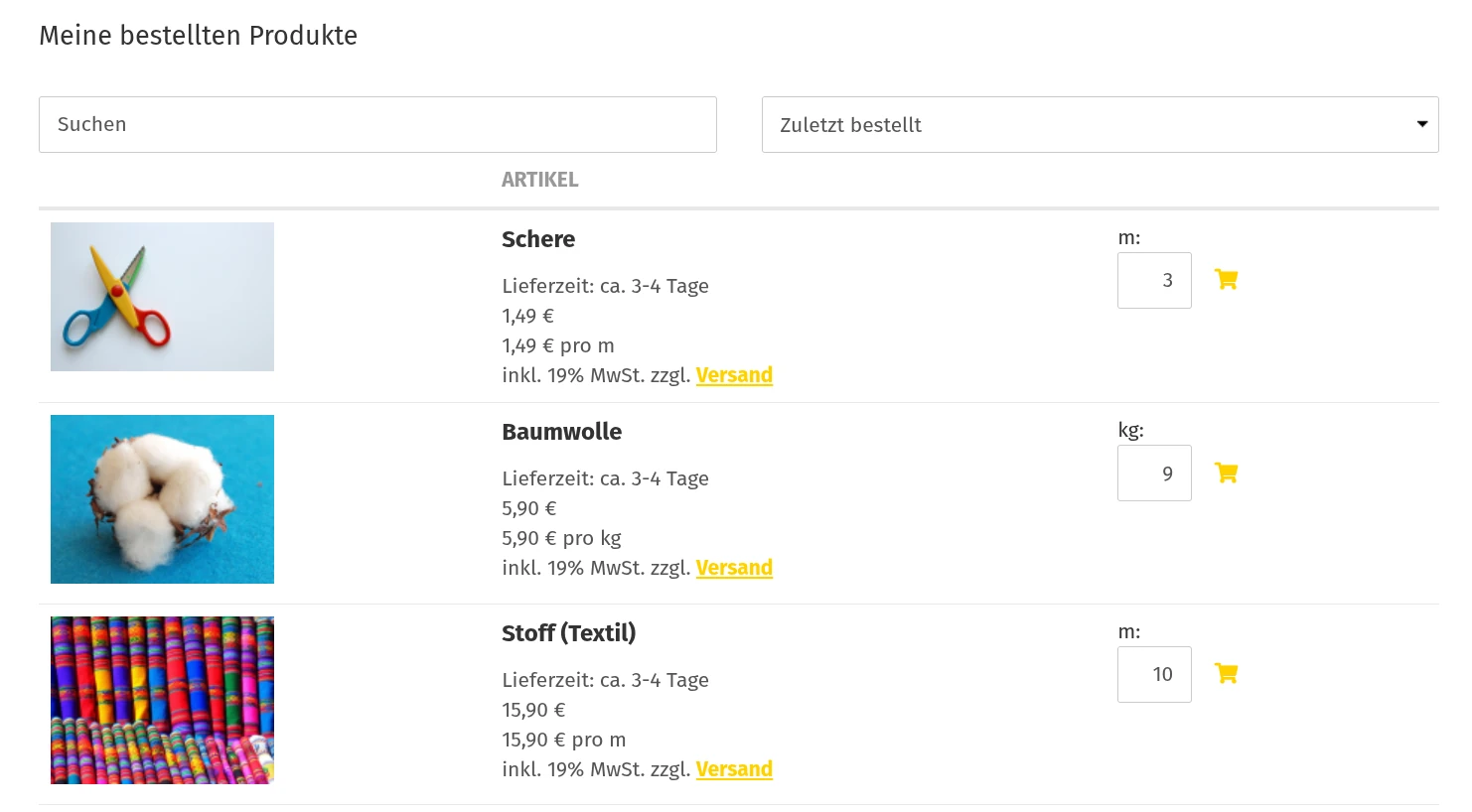Image resolution: width=1472 pixels, height=812 pixels.
Task: Open the Baumwolle cotton product image
Action: [162, 499]
